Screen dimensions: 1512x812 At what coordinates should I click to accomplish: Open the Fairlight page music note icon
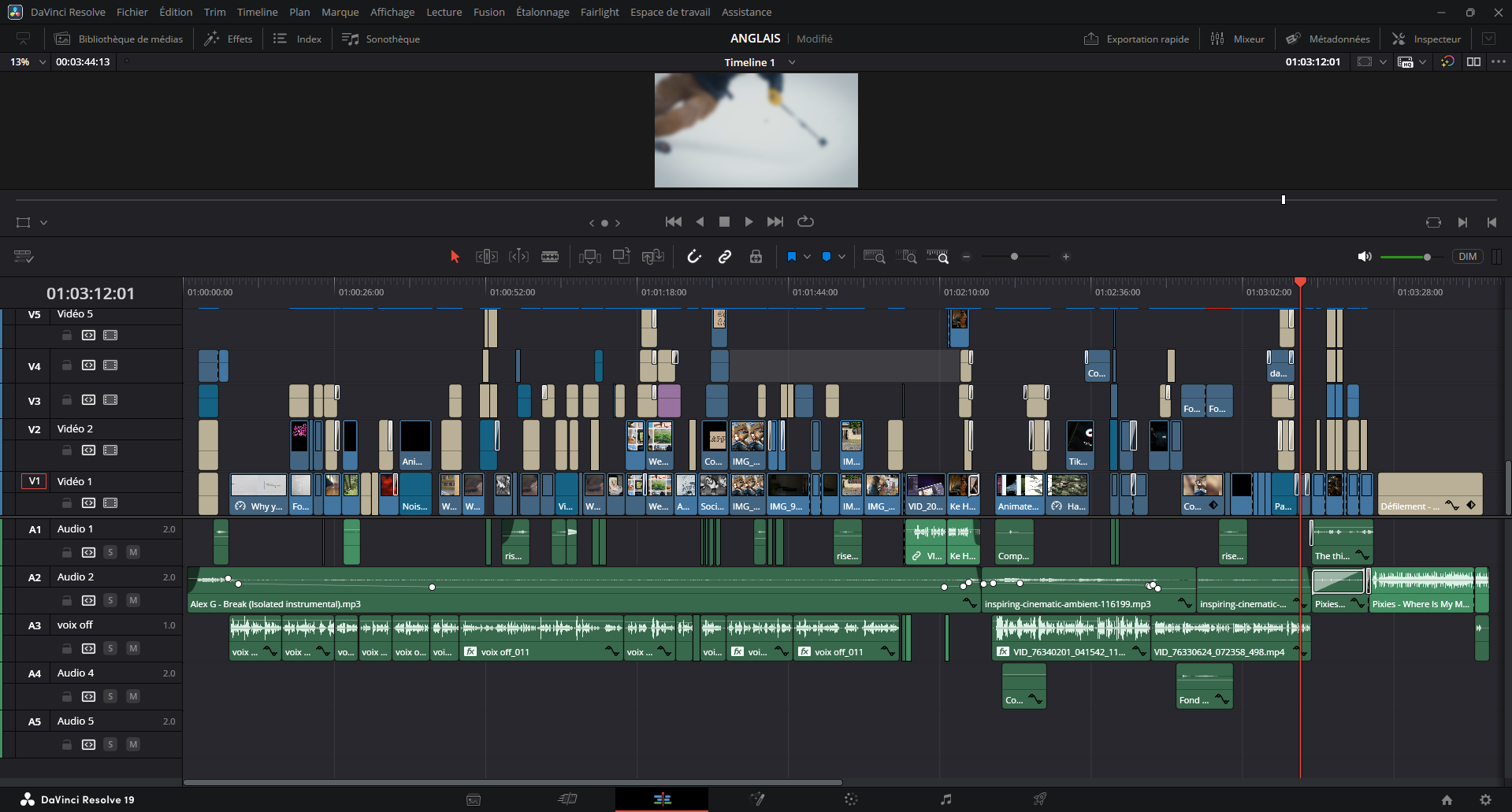(945, 799)
